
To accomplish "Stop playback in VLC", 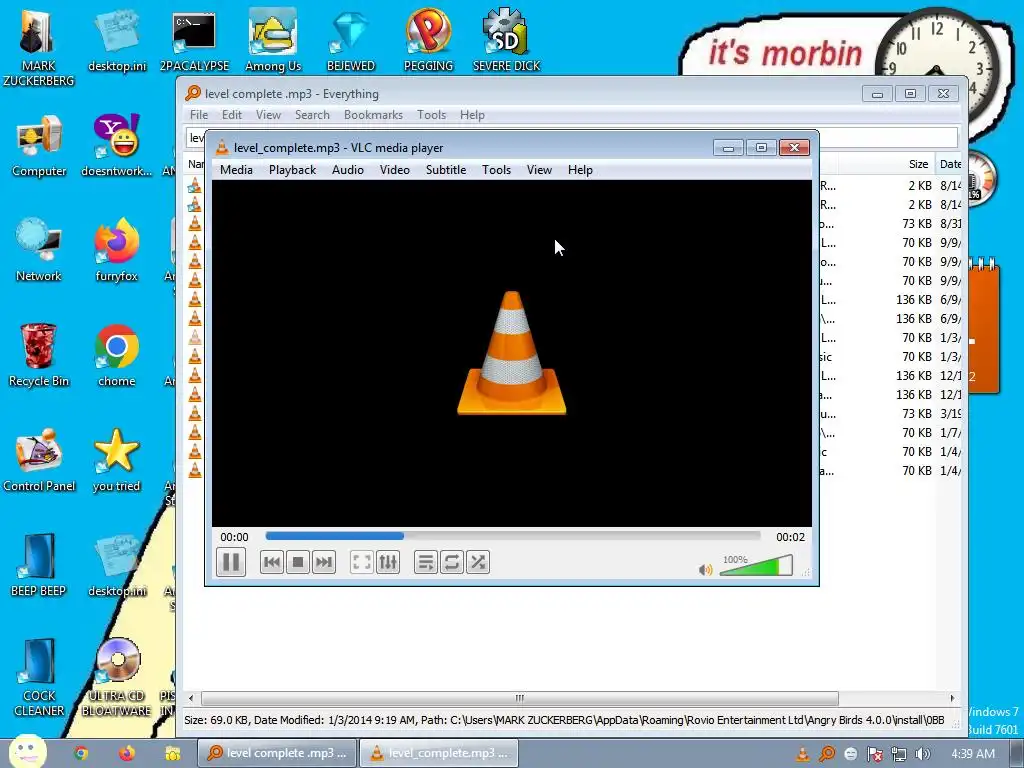I will pyautogui.click(x=298, y=562).
